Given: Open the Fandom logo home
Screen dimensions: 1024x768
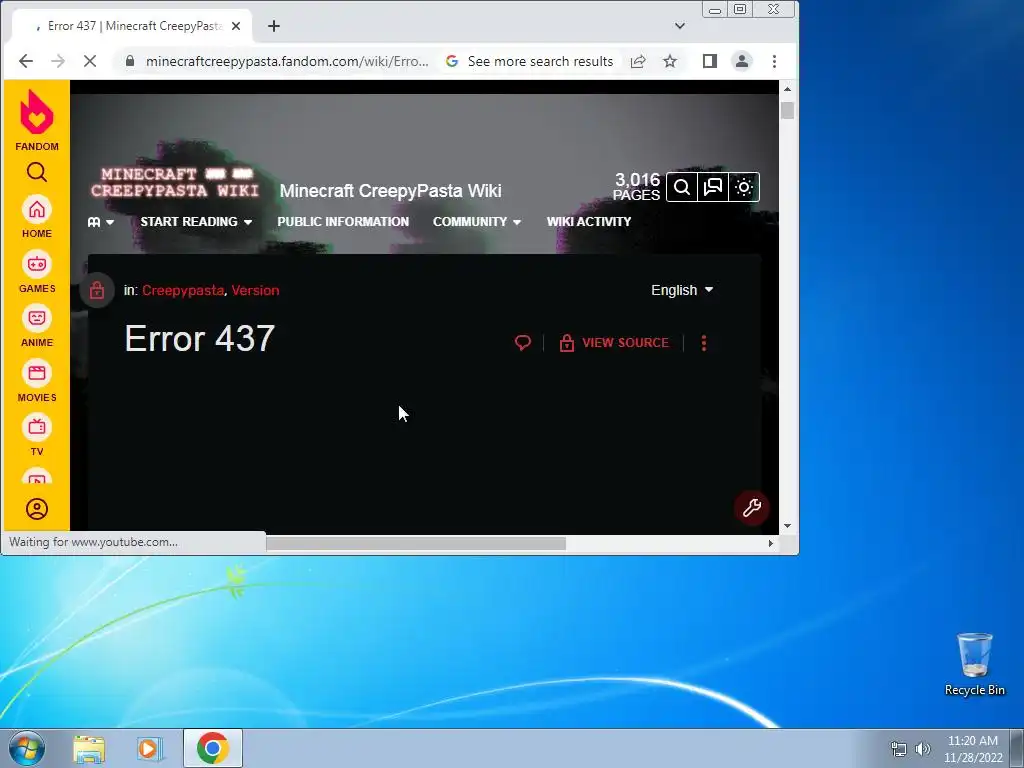Looking at the screenshot, I should pyautogui.click(x=37, y=120).
